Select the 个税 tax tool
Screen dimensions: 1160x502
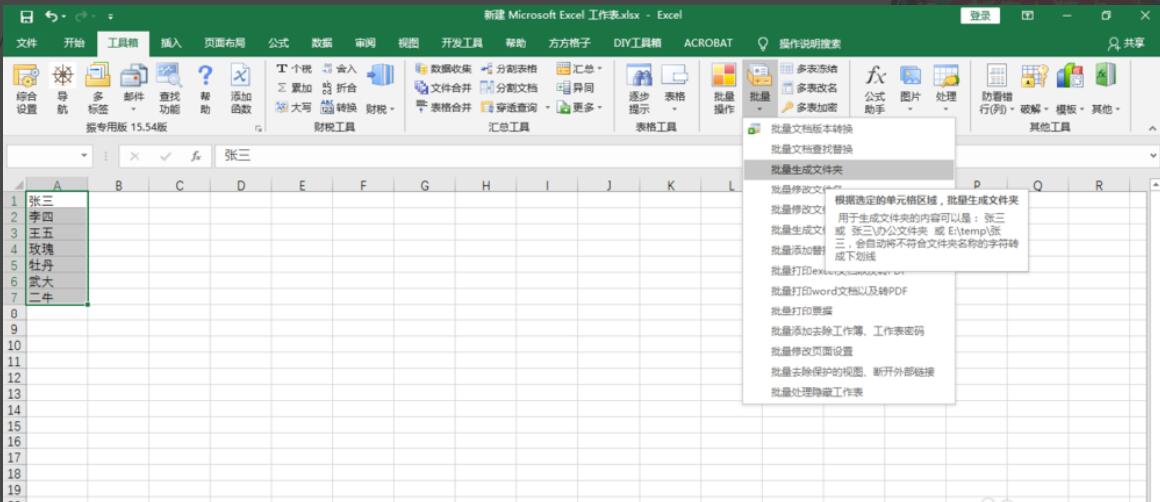[x=294, y=69]
